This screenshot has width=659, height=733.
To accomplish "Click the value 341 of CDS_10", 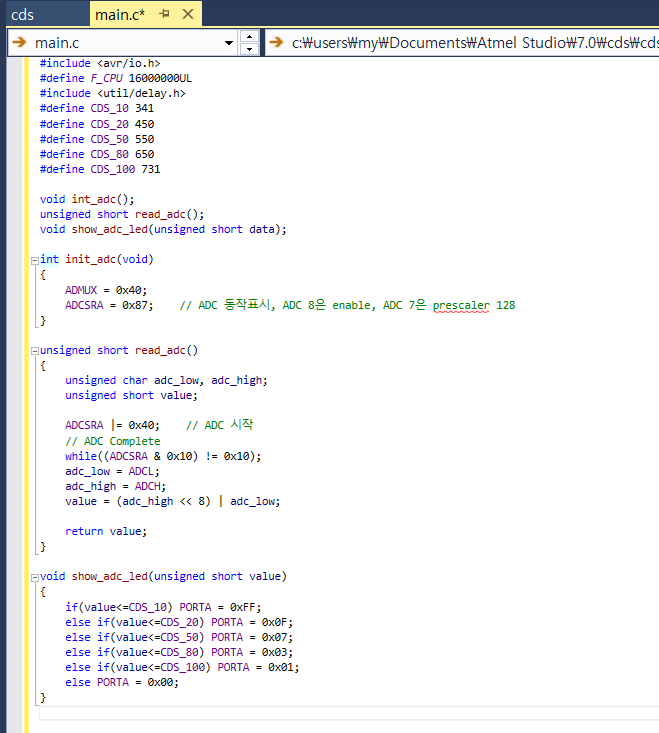I will coord(144,108).
